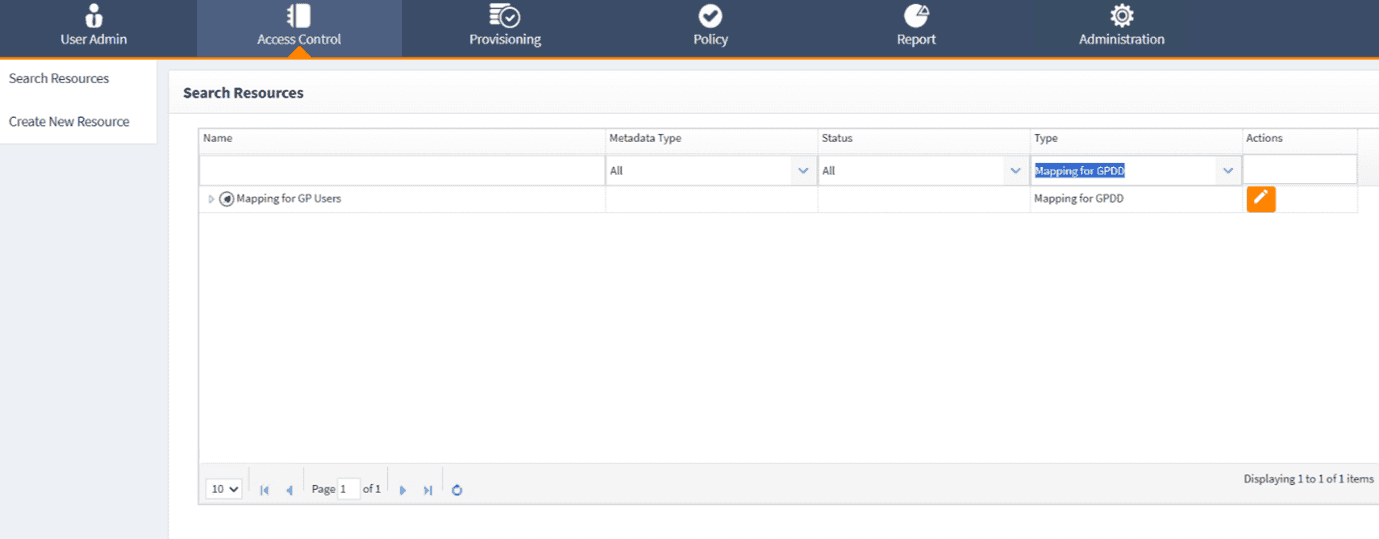
Task: Click the refresh grid icon
Action: [457, 490]
